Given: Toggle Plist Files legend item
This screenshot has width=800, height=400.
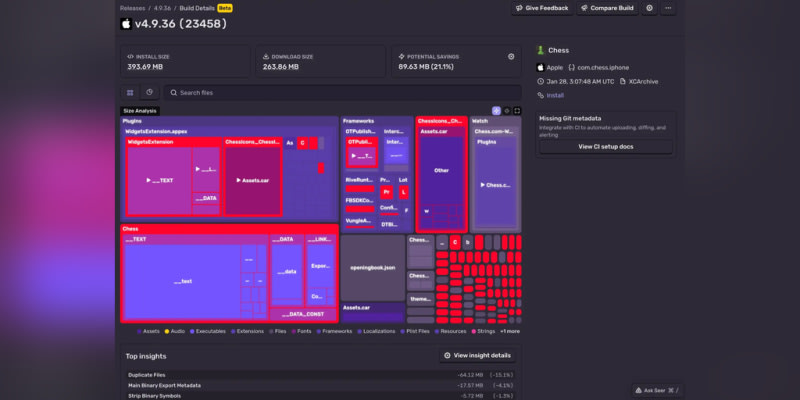Looking at the screenshot, I should [415, 332].
